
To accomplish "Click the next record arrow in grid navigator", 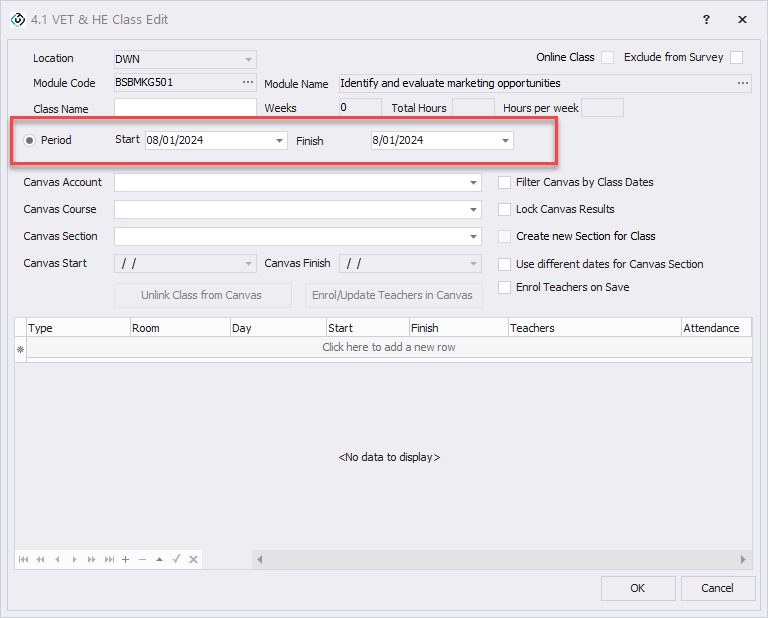I will point(75,560).
